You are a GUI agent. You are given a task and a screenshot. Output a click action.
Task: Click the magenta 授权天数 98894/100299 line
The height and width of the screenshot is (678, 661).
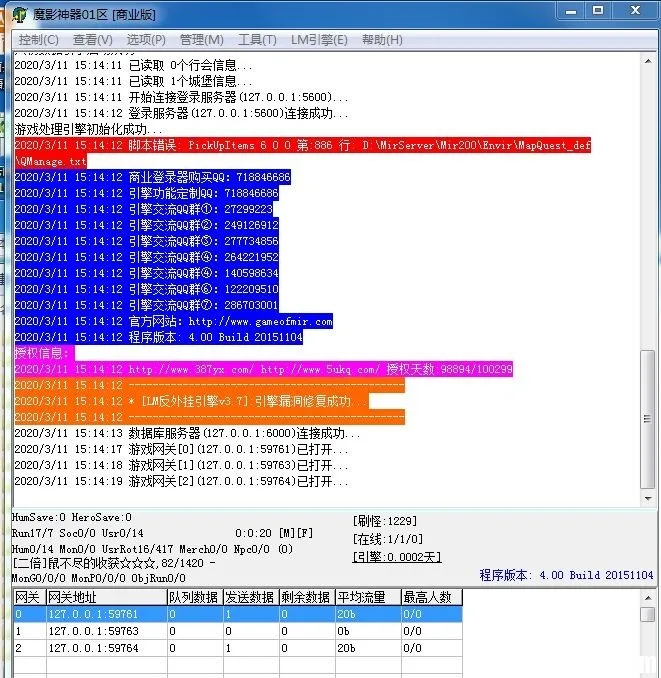(x=264, y=369)
